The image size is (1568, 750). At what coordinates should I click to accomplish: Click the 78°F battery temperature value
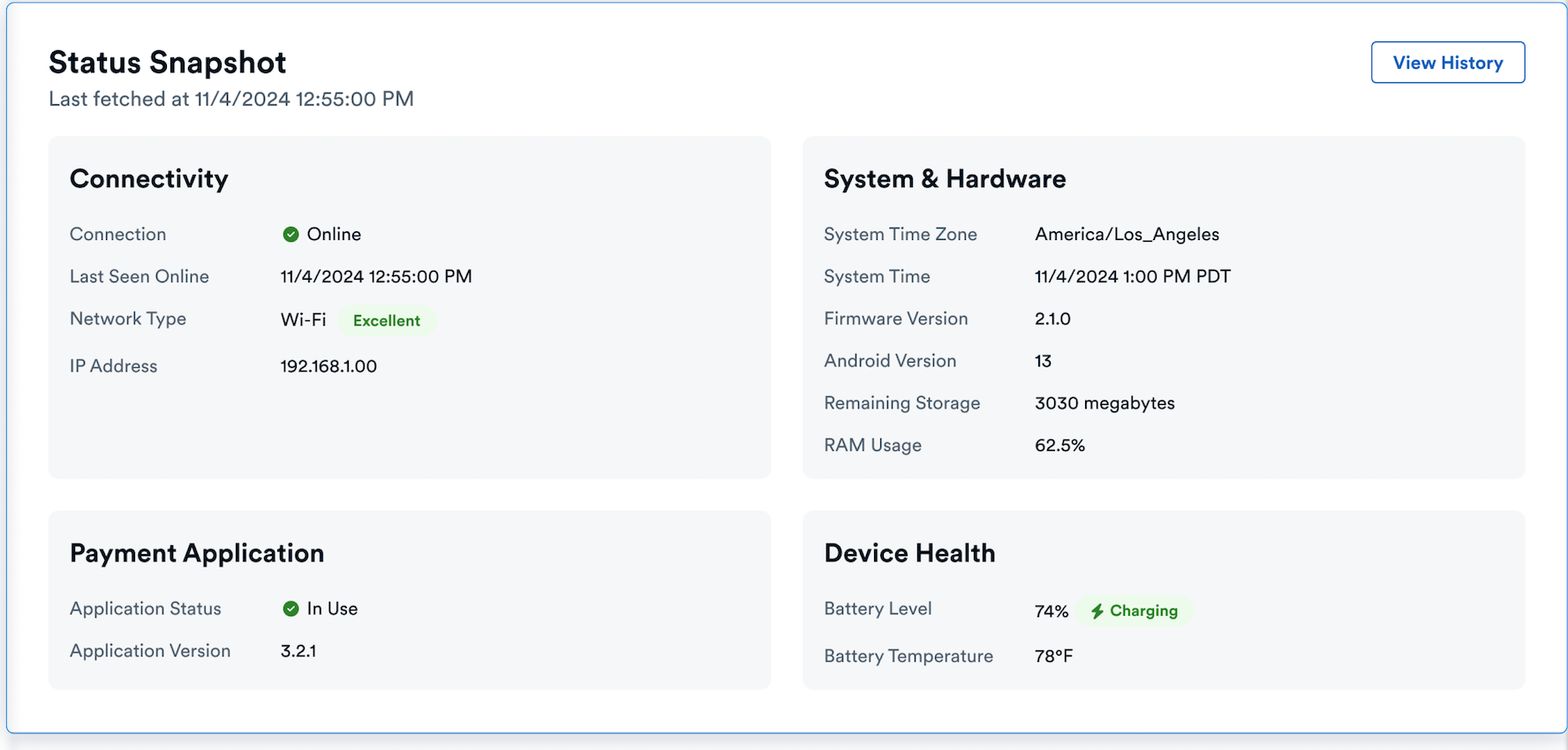pos(1053,656)
